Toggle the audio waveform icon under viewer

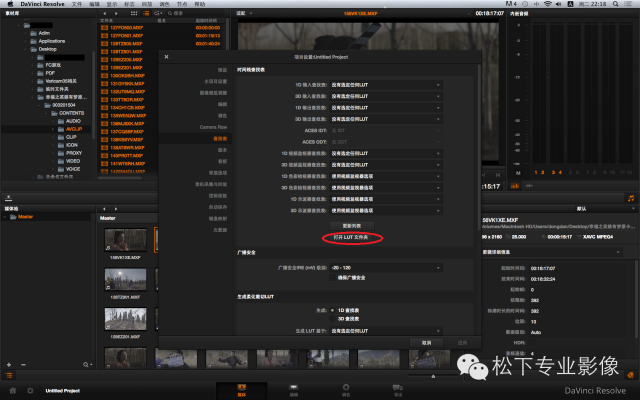[x=529, y=186]
